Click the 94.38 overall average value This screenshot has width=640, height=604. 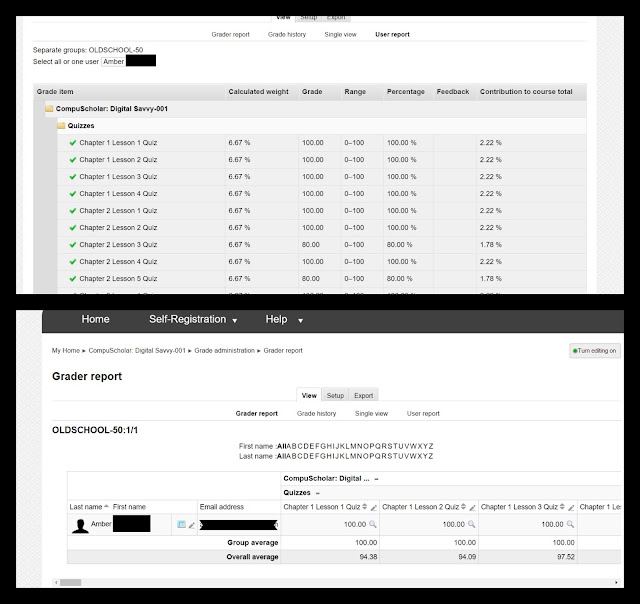tap(368, 557)
